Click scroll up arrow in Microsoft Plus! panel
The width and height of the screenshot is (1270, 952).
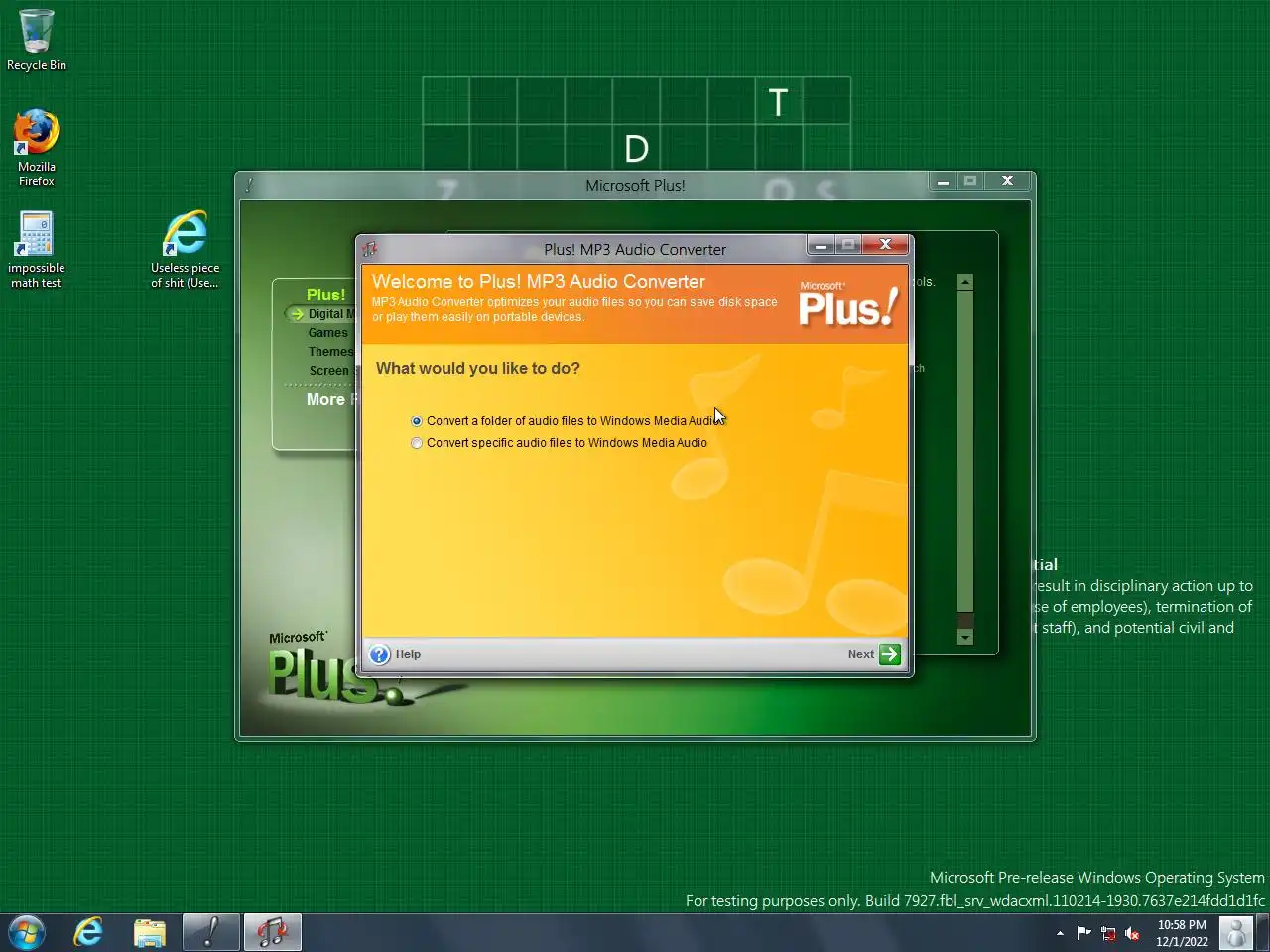(x=965, y=283)
